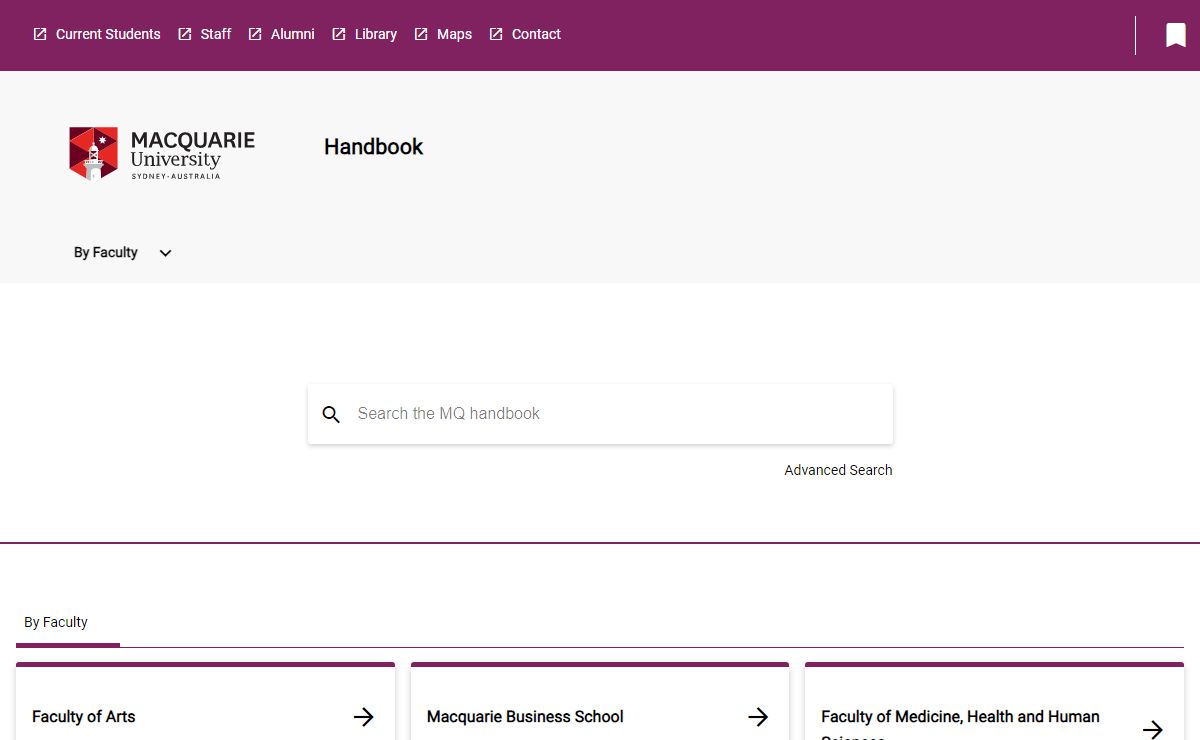The image size is (1200, 740).
Task: Open the bookmarks icon in header
Action: [x=1175, y=35]
